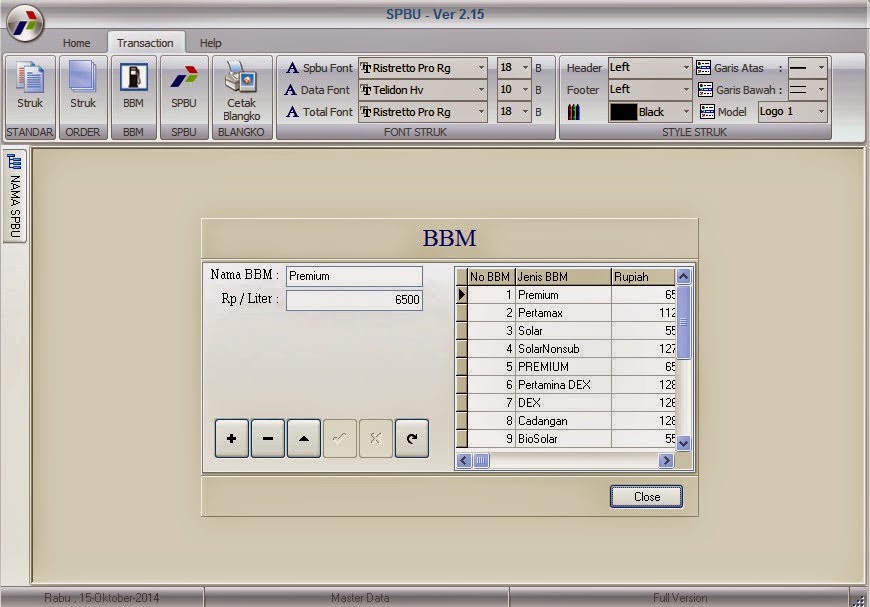Viewport: 870px width, 607px height.
Task: Select the Cadangan row
Action: click(x=566, y=421)
